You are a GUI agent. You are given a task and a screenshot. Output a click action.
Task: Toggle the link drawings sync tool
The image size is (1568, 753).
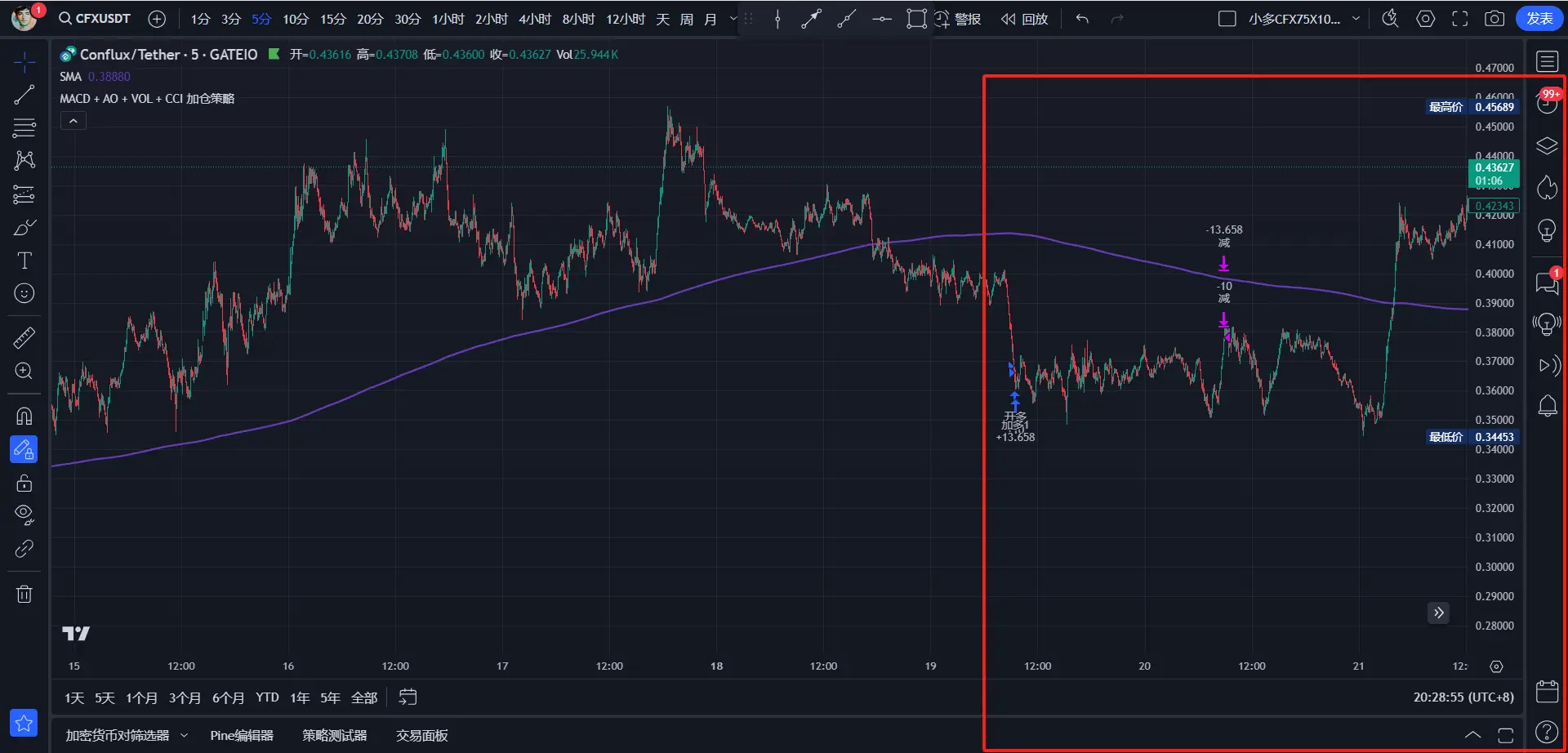pos(24,549)
